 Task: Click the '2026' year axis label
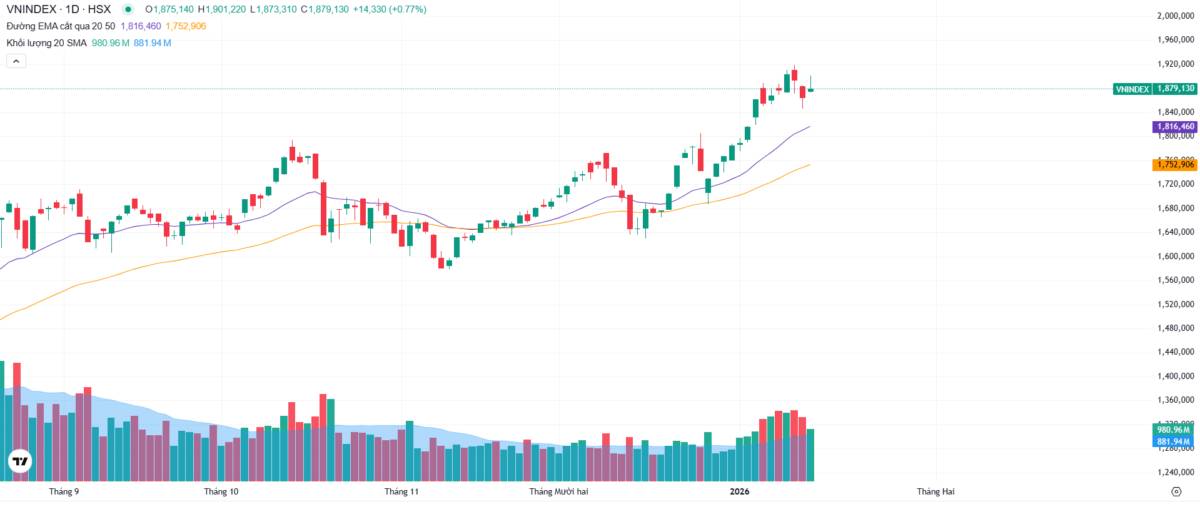coord(740,492)
